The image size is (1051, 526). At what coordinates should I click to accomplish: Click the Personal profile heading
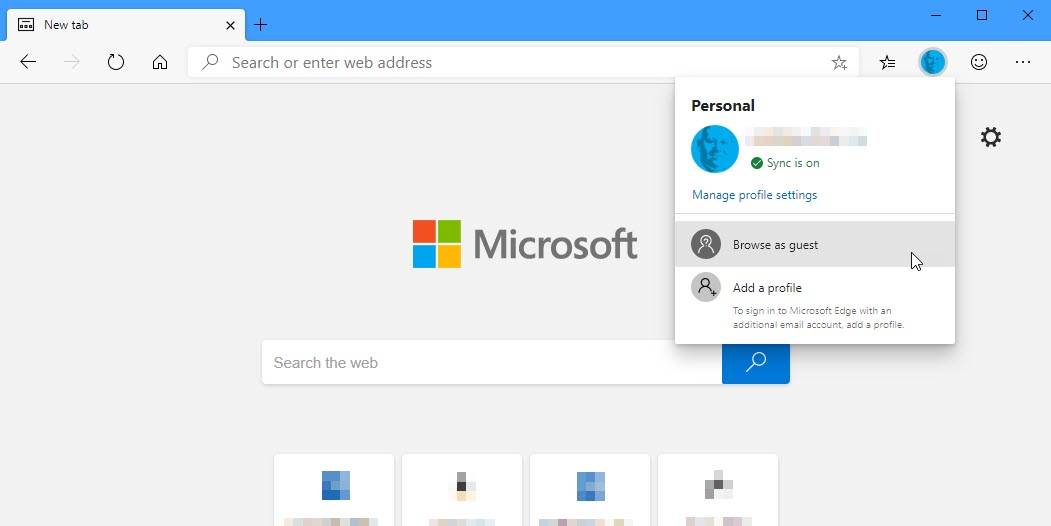723,105
